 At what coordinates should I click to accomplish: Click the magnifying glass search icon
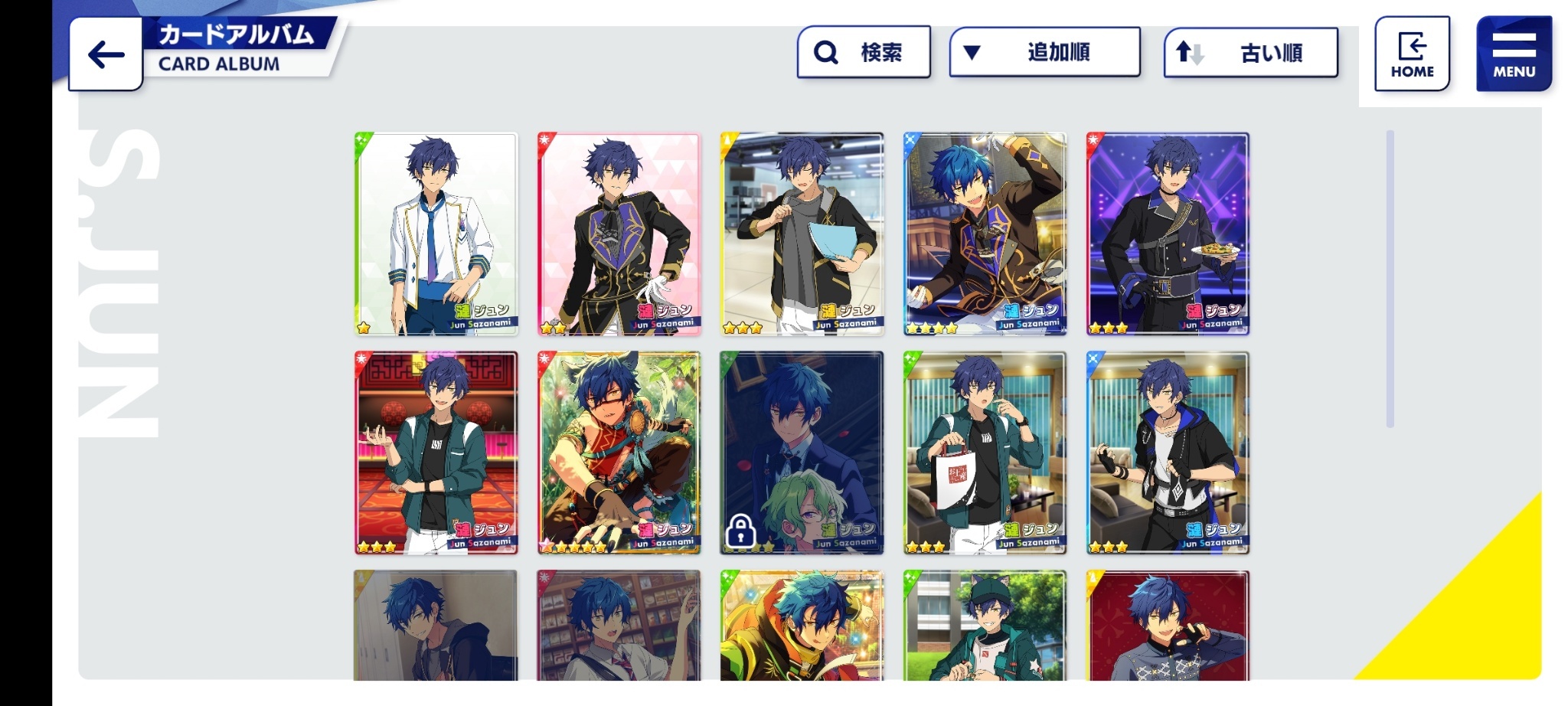pos(825,52)
